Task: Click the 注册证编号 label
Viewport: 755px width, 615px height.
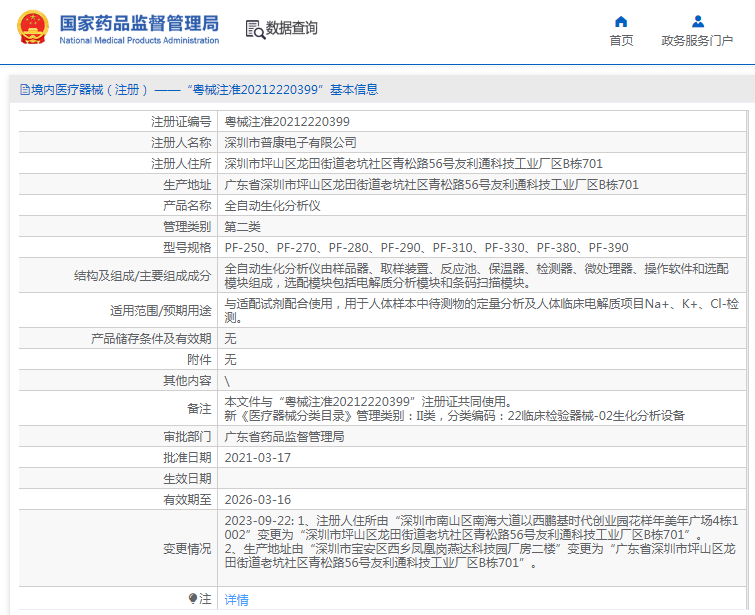Action: (x=181, y=122)
